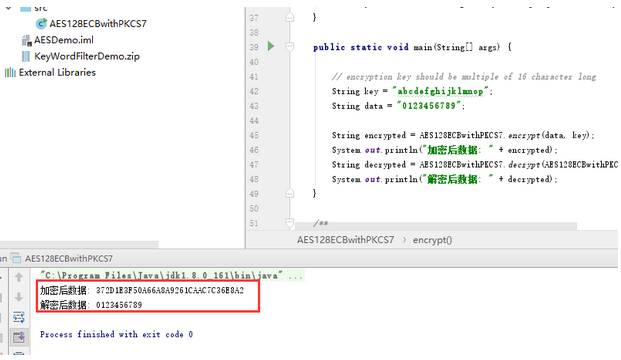Place cursor on the key string "abcdefghijklmnop"

pyautogui.click(x=440, y=91)
